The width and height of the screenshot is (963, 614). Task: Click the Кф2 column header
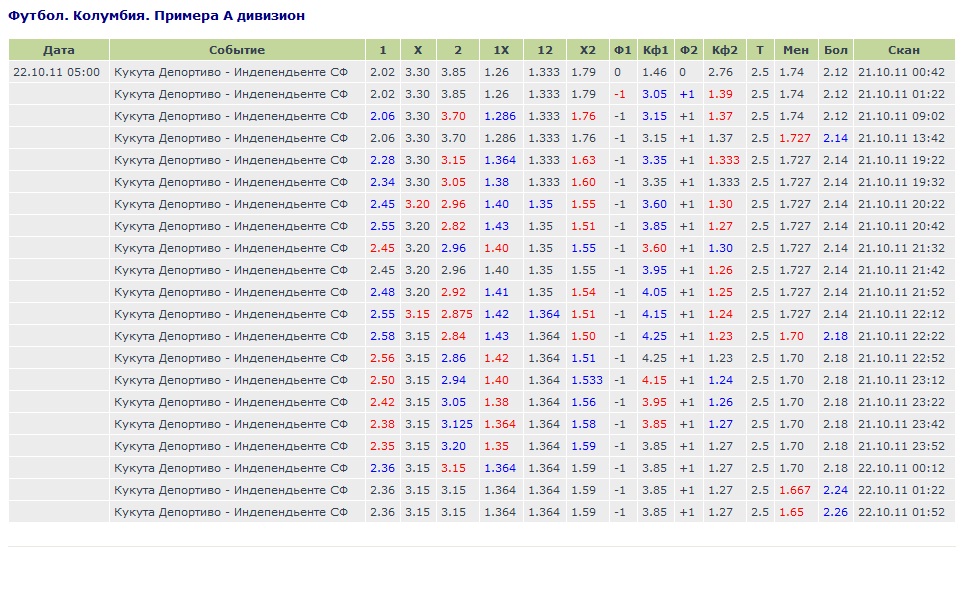725,50
